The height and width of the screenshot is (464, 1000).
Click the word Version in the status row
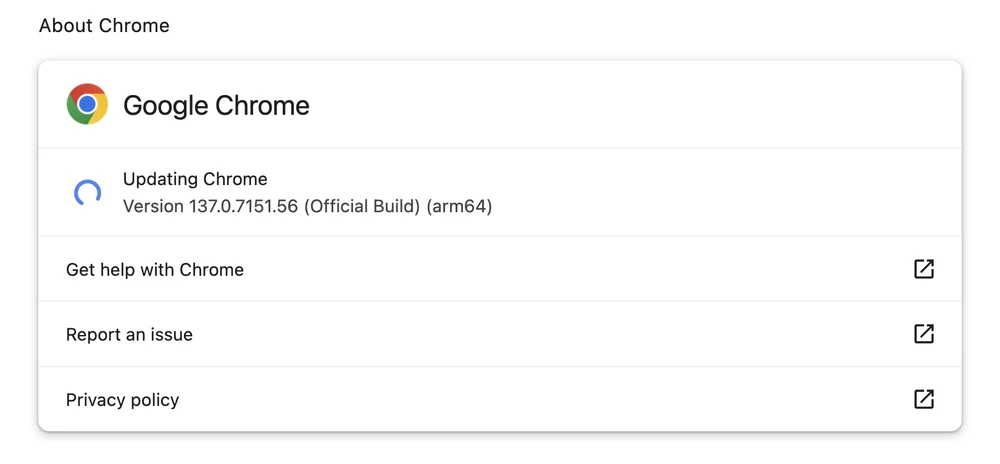(153, 207)
